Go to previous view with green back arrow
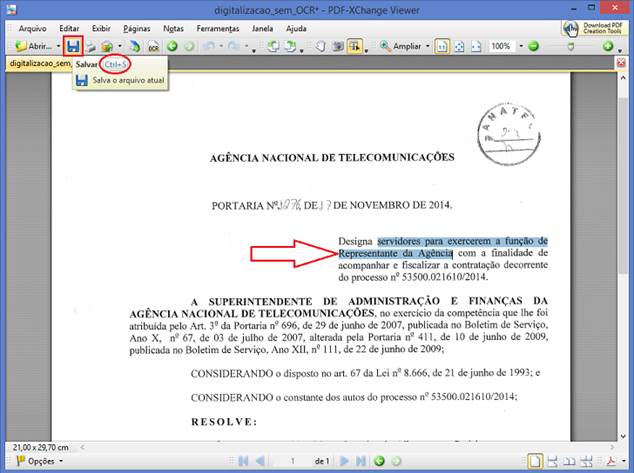 172,46
